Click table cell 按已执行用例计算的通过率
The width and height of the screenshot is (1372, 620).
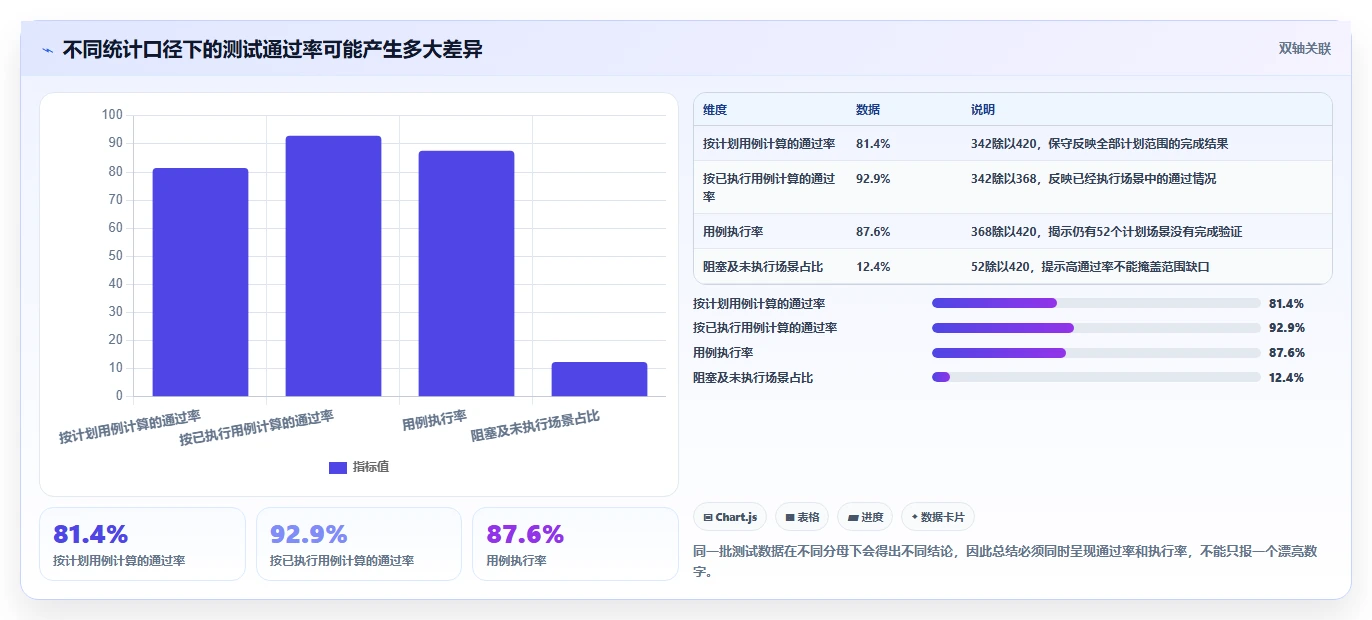click(x=769, y=187)
